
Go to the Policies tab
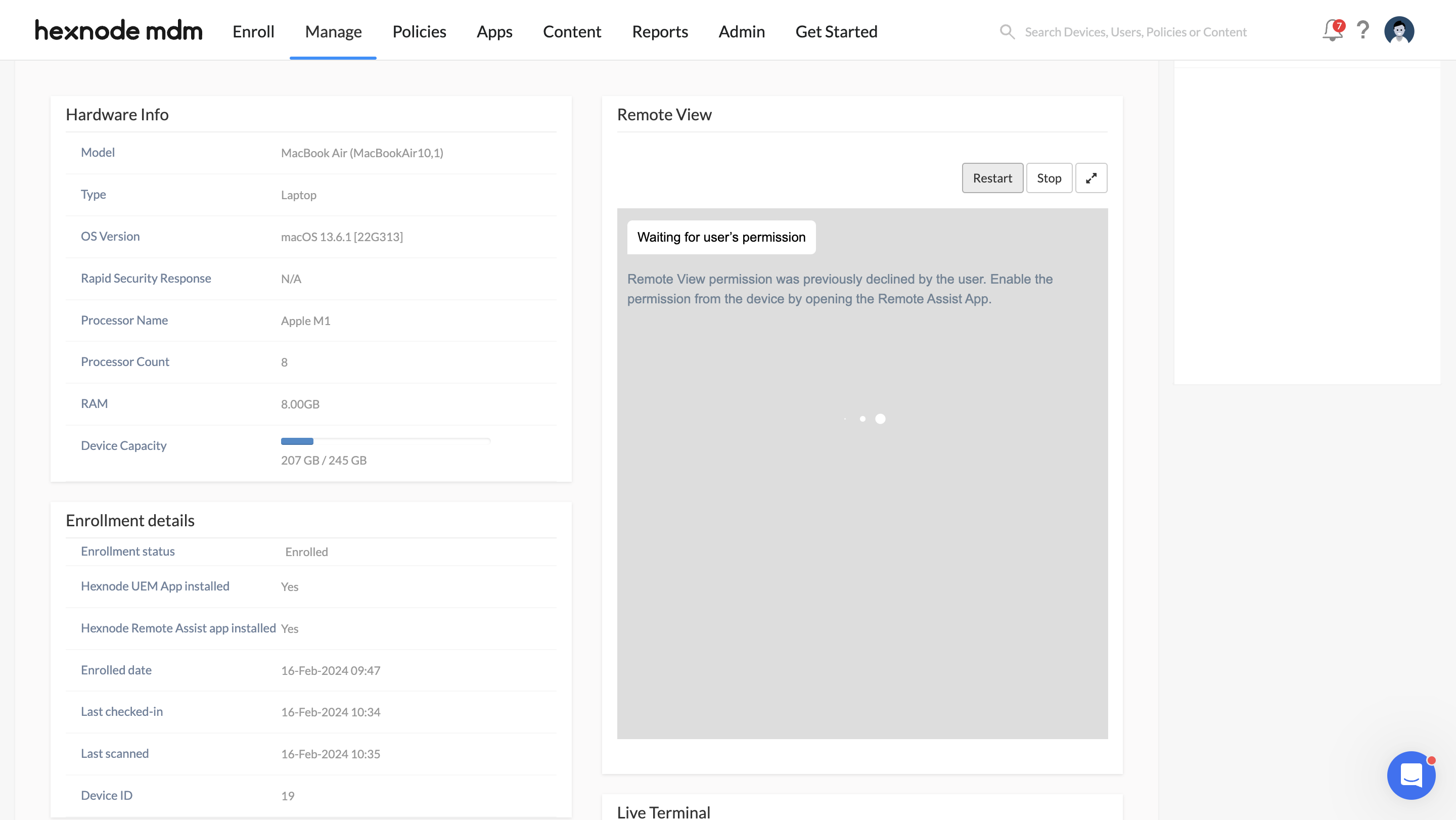click(x=419, y=32)
